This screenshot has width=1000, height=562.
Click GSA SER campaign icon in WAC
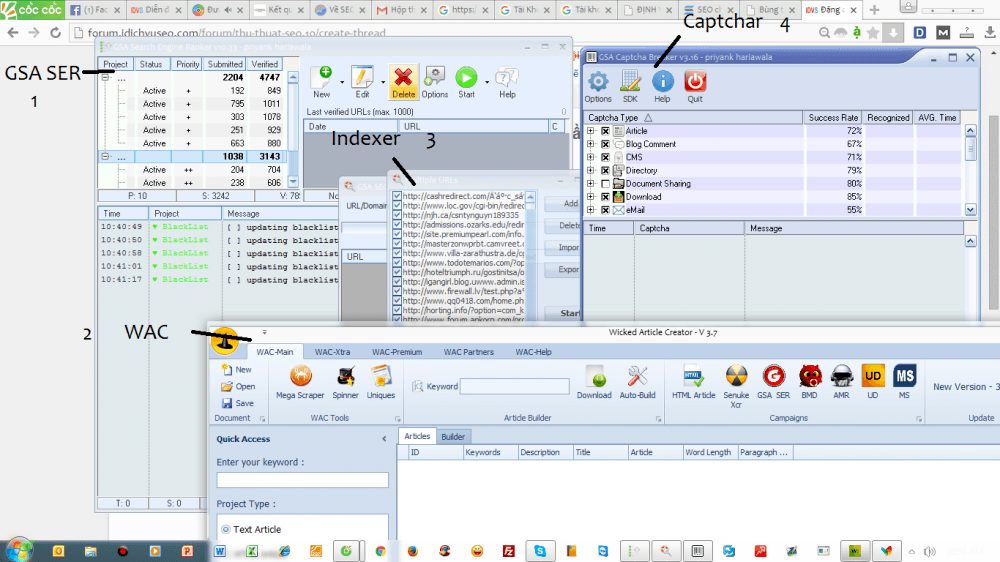pyautogui.click(x=774, y=377)
